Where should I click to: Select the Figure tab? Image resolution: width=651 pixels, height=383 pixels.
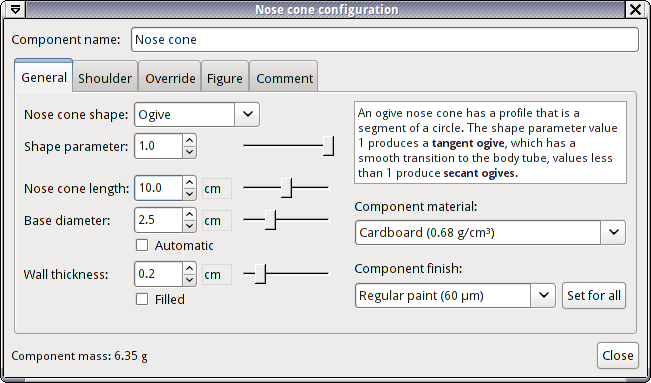[x=225, y=78]
